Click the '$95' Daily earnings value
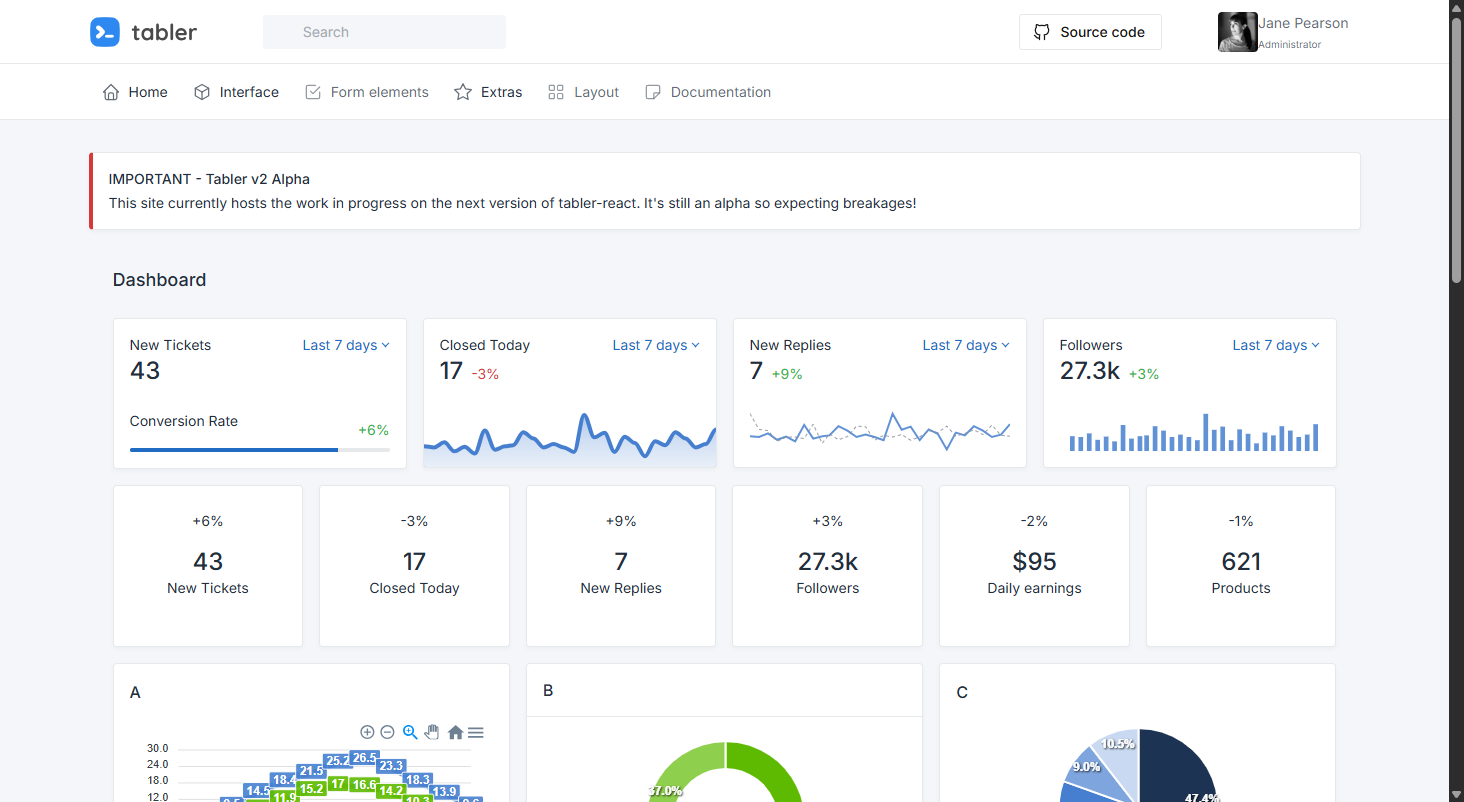1464x802 pixels. pyautogui.click(x=1034, y=561)
